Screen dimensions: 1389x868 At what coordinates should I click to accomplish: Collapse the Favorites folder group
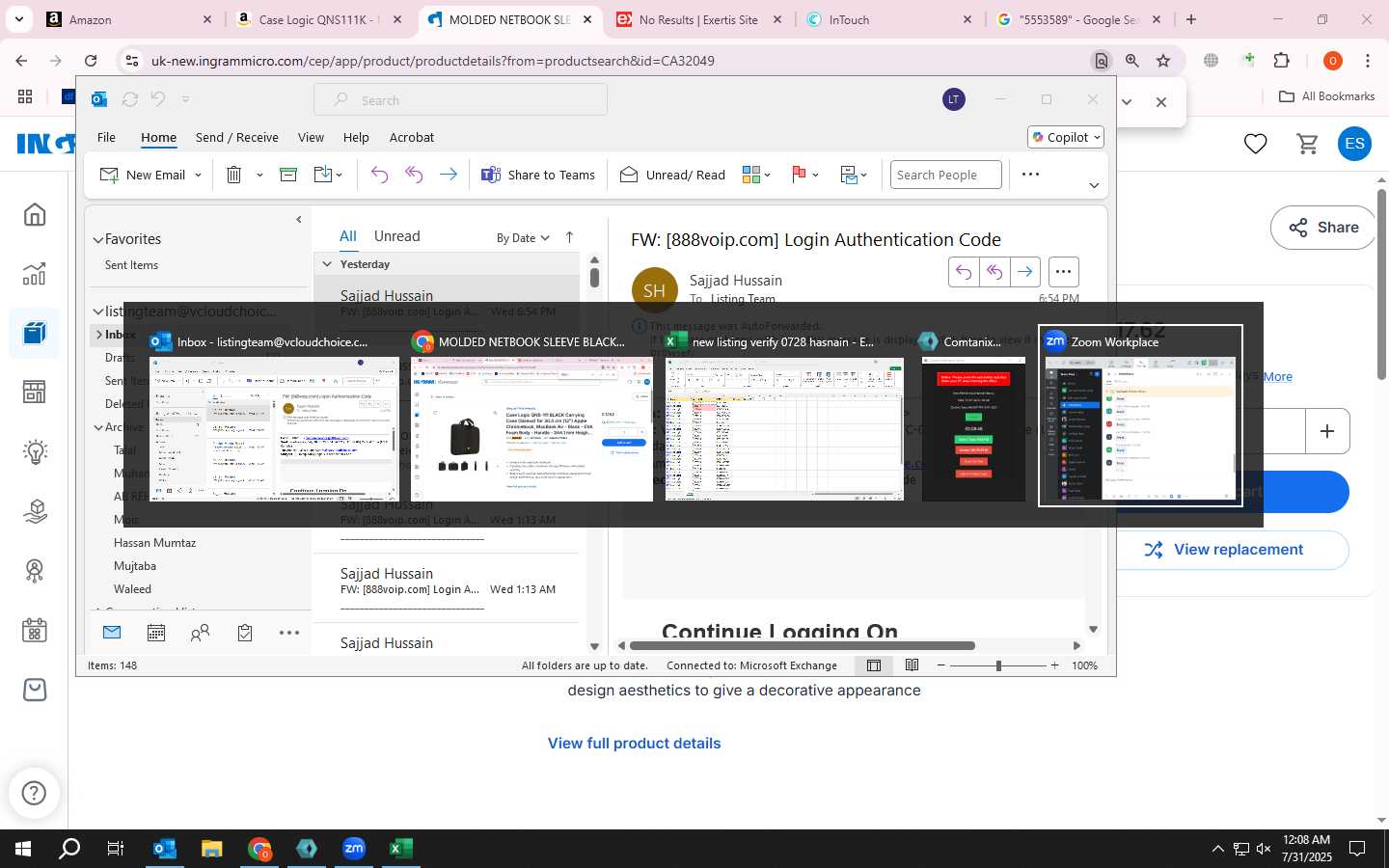97,239
